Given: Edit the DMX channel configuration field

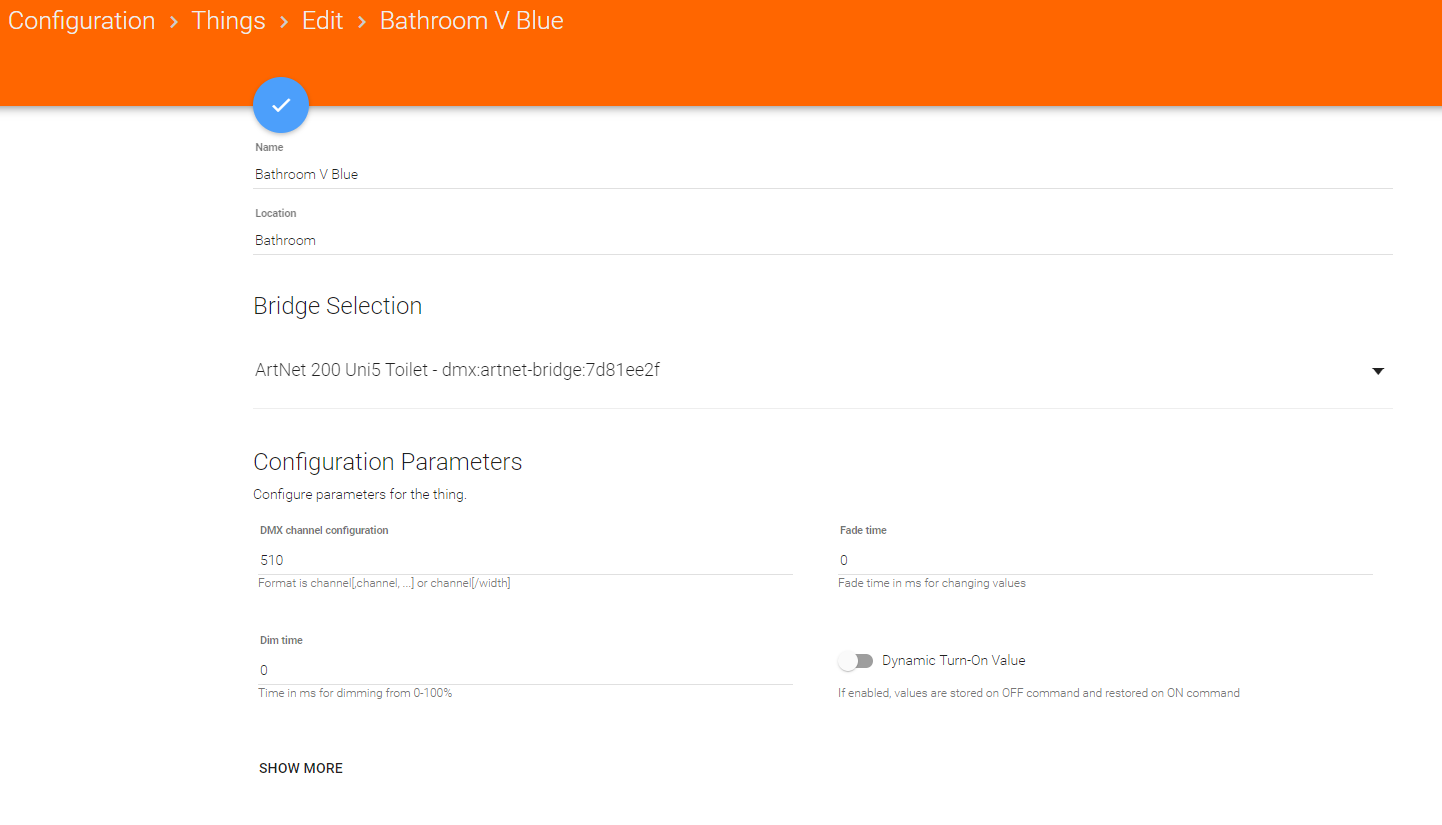Looking at the screenshot, I should pos(525,560).
